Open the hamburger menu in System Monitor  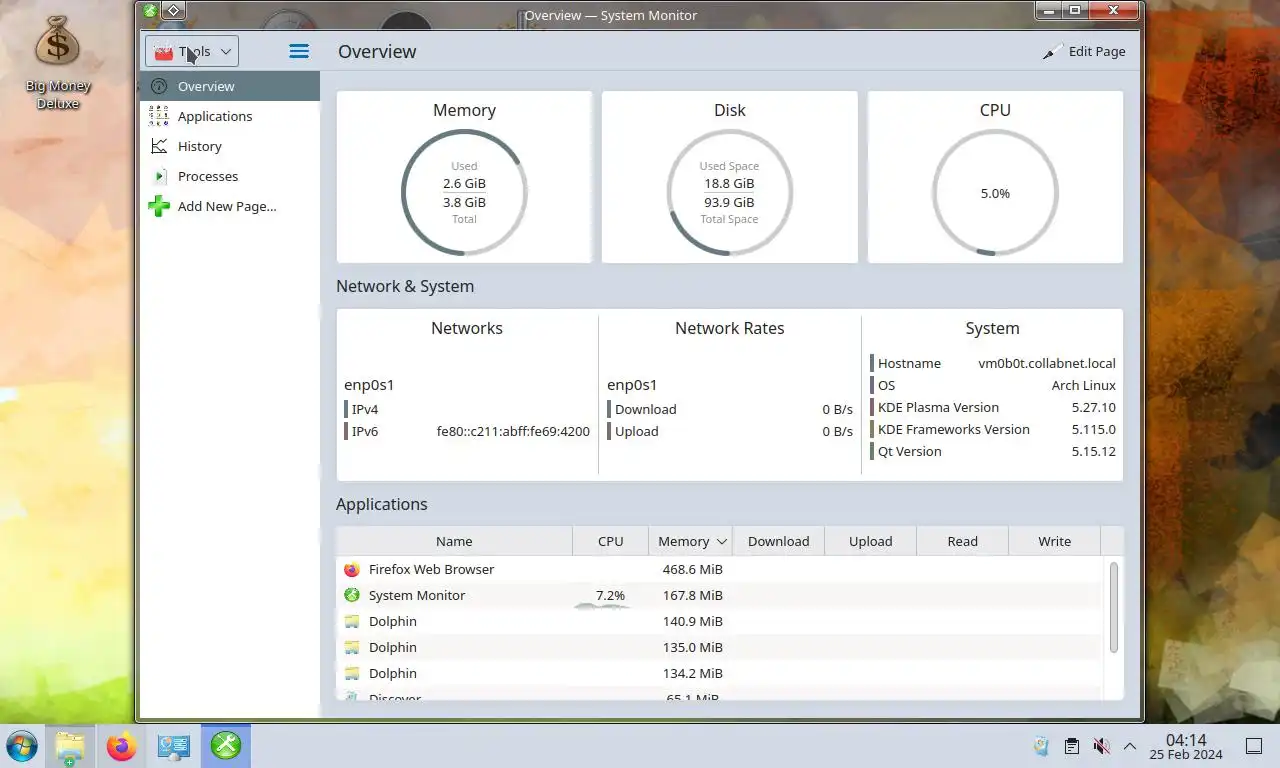pyautogui.click(x=298, y=51)
